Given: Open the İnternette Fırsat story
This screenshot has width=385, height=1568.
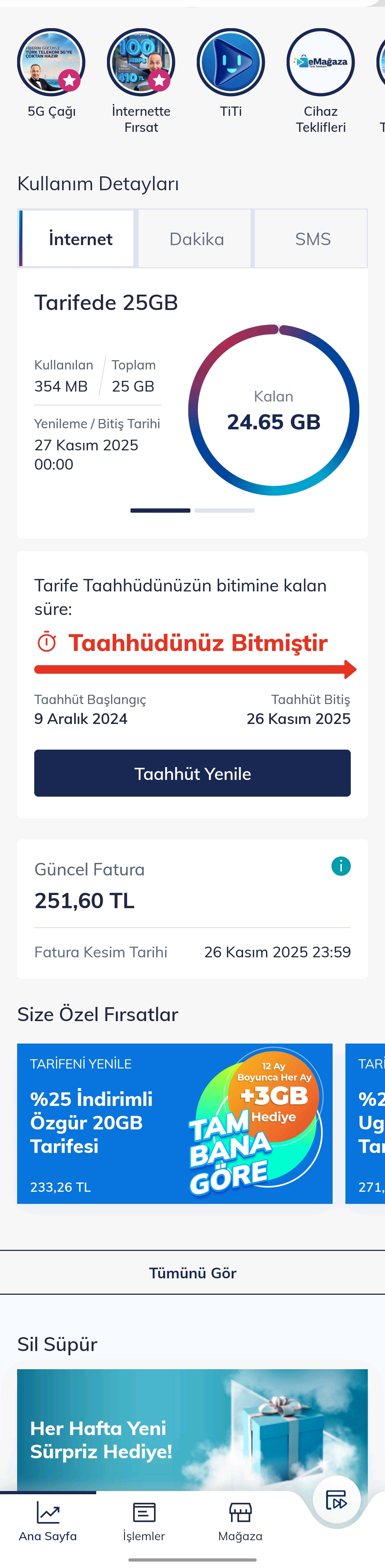Looking at the screenshot, I should [141, 63].
